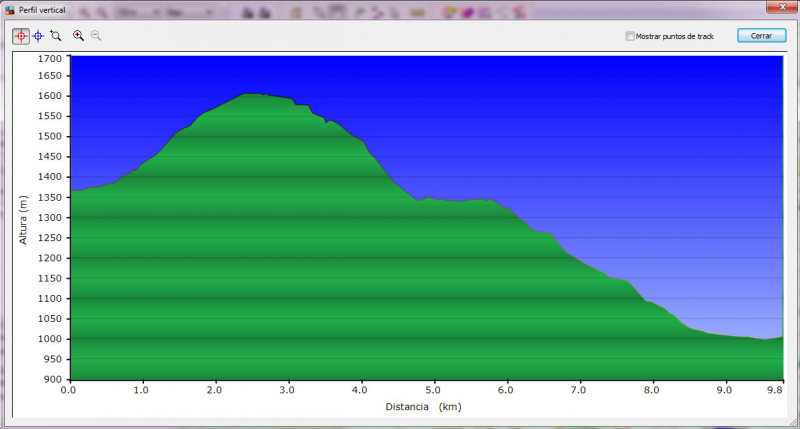Click the 'Distancia (km)' axis title
The height and width of the screenshot is (429, 800).
423,407
